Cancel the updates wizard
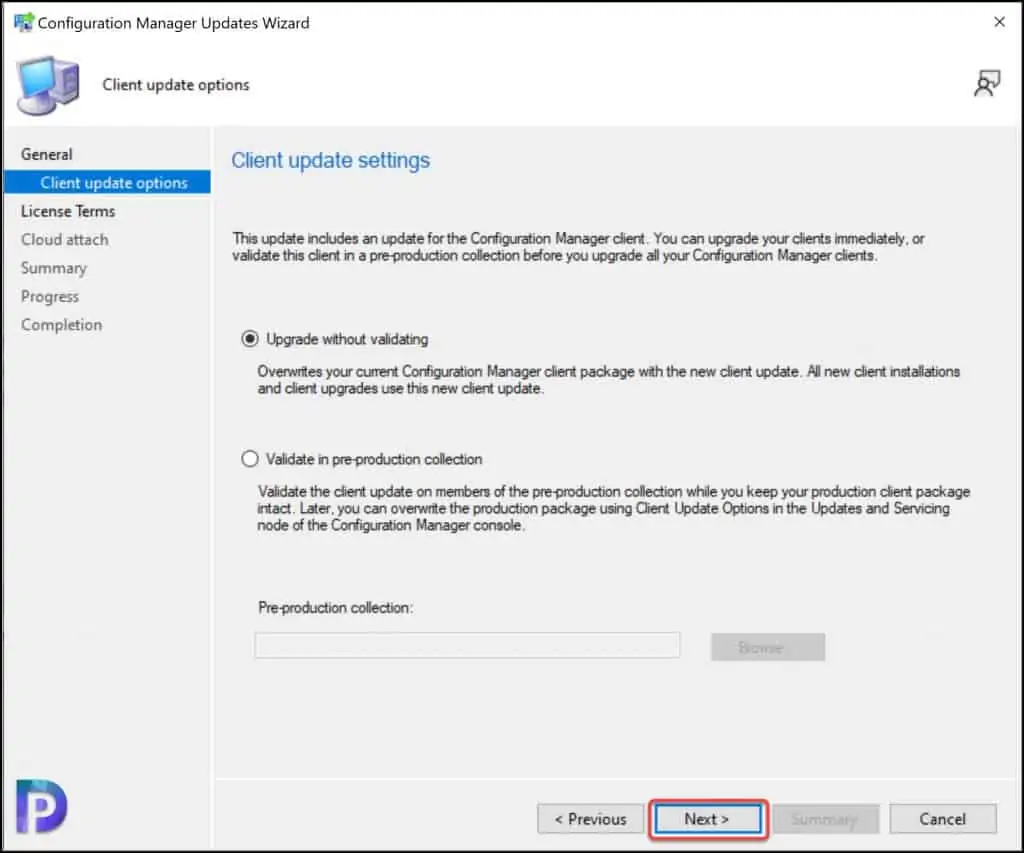This screenshot has height=853, width=1024. tap(943, 819)
